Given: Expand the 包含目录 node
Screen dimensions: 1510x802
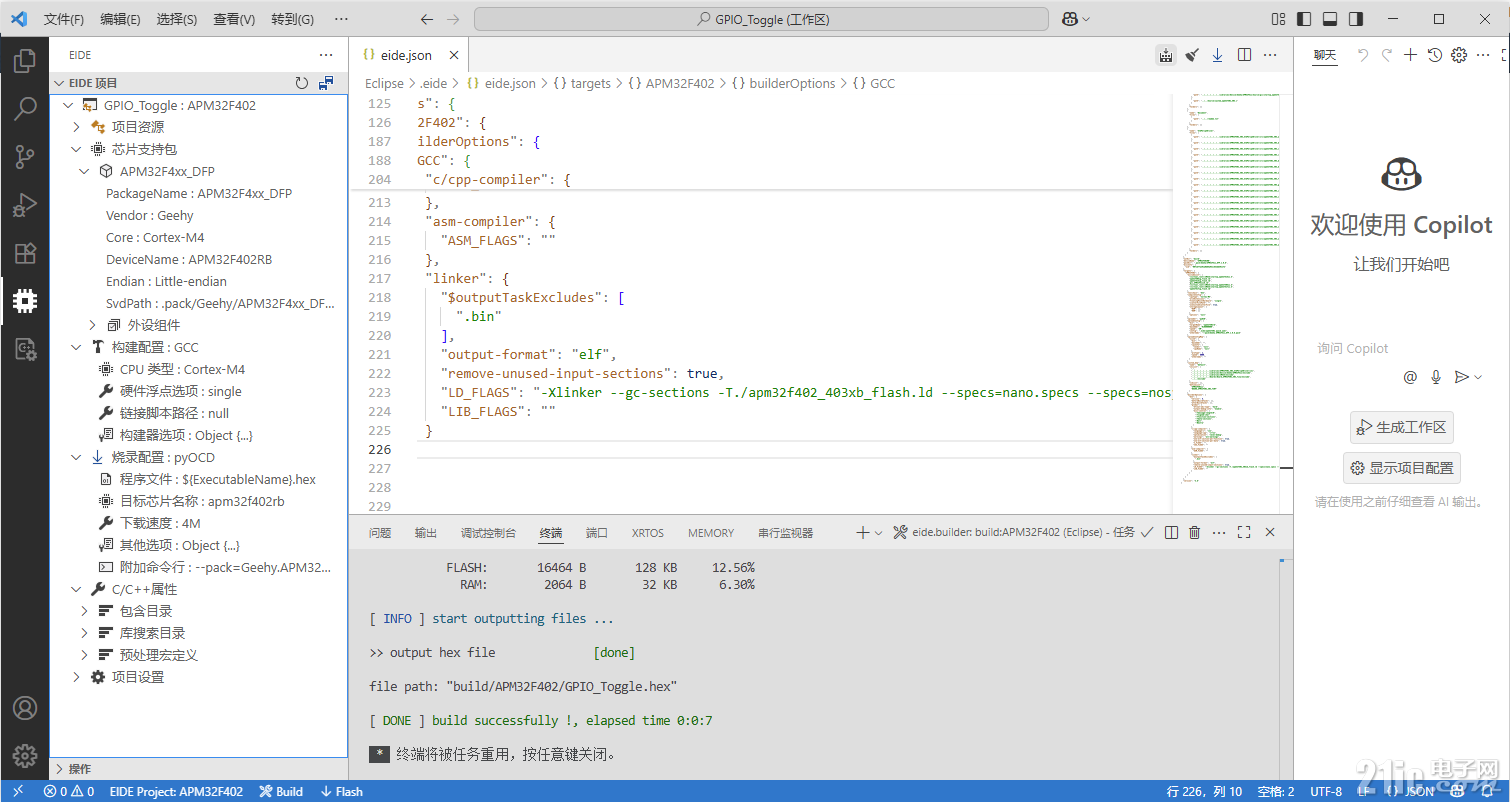Looking at the screenshot, I should coord(84,611).
